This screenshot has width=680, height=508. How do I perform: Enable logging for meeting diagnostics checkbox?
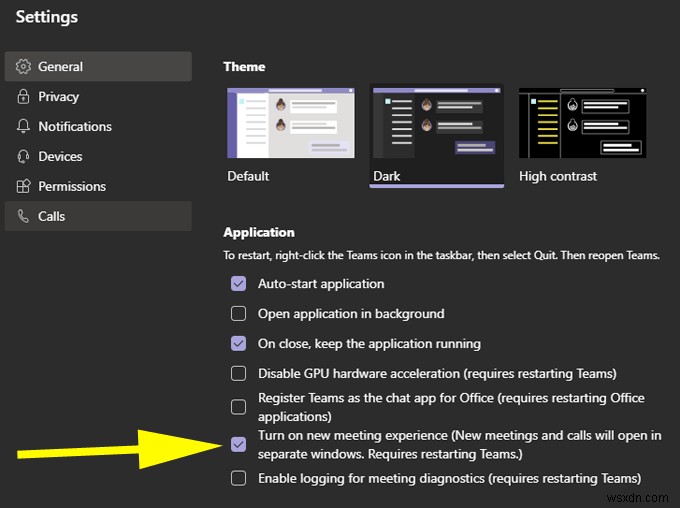click(239, 478)
